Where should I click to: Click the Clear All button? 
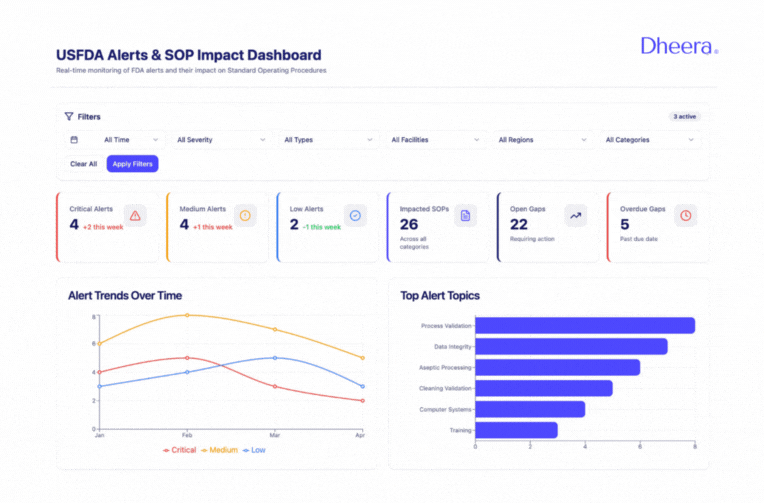[x=83, y=164]
